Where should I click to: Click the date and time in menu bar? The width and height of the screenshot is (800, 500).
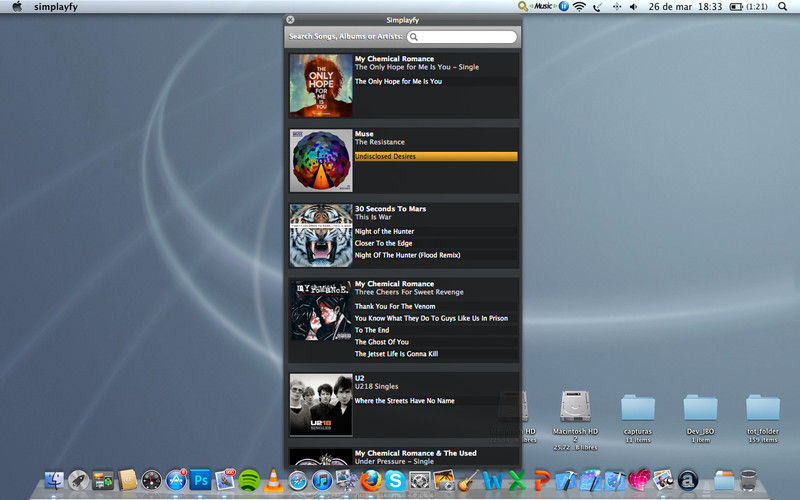coord(685,7)
